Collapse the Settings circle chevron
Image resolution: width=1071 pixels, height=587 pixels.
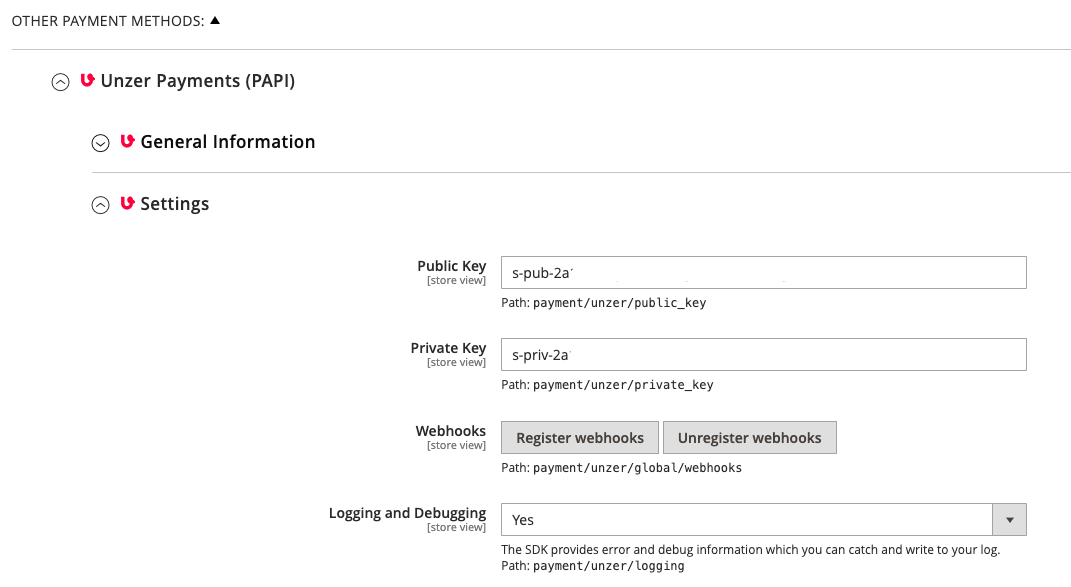pyautogui.click(x=100, y=205)
